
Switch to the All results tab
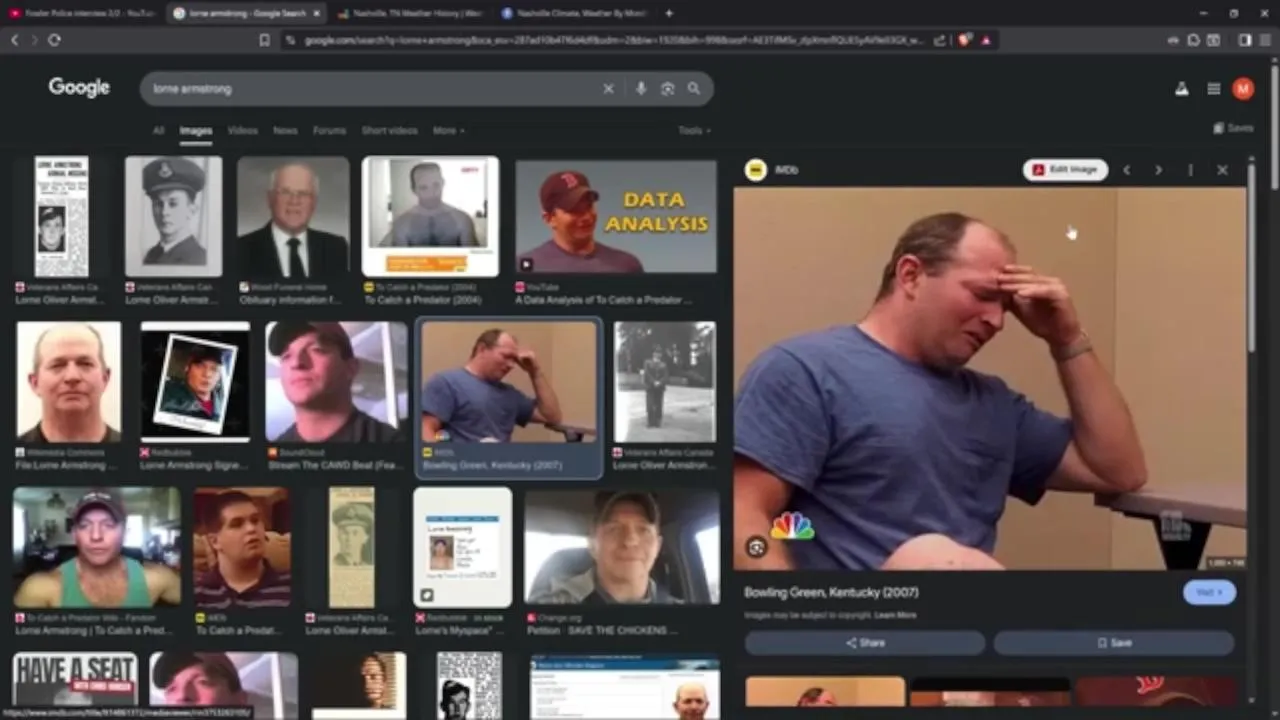158,131
